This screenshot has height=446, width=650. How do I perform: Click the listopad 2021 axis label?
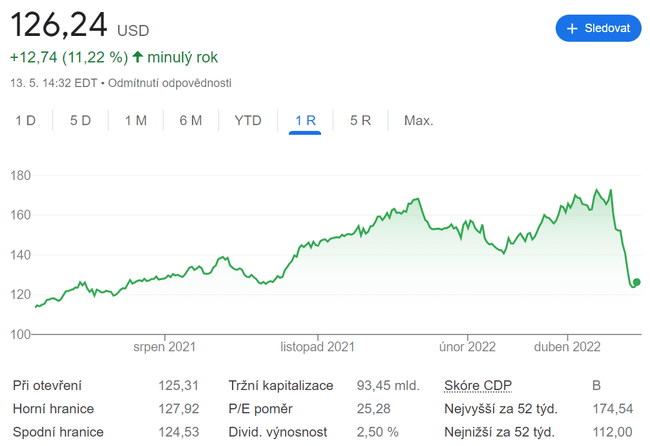point(318,347)
